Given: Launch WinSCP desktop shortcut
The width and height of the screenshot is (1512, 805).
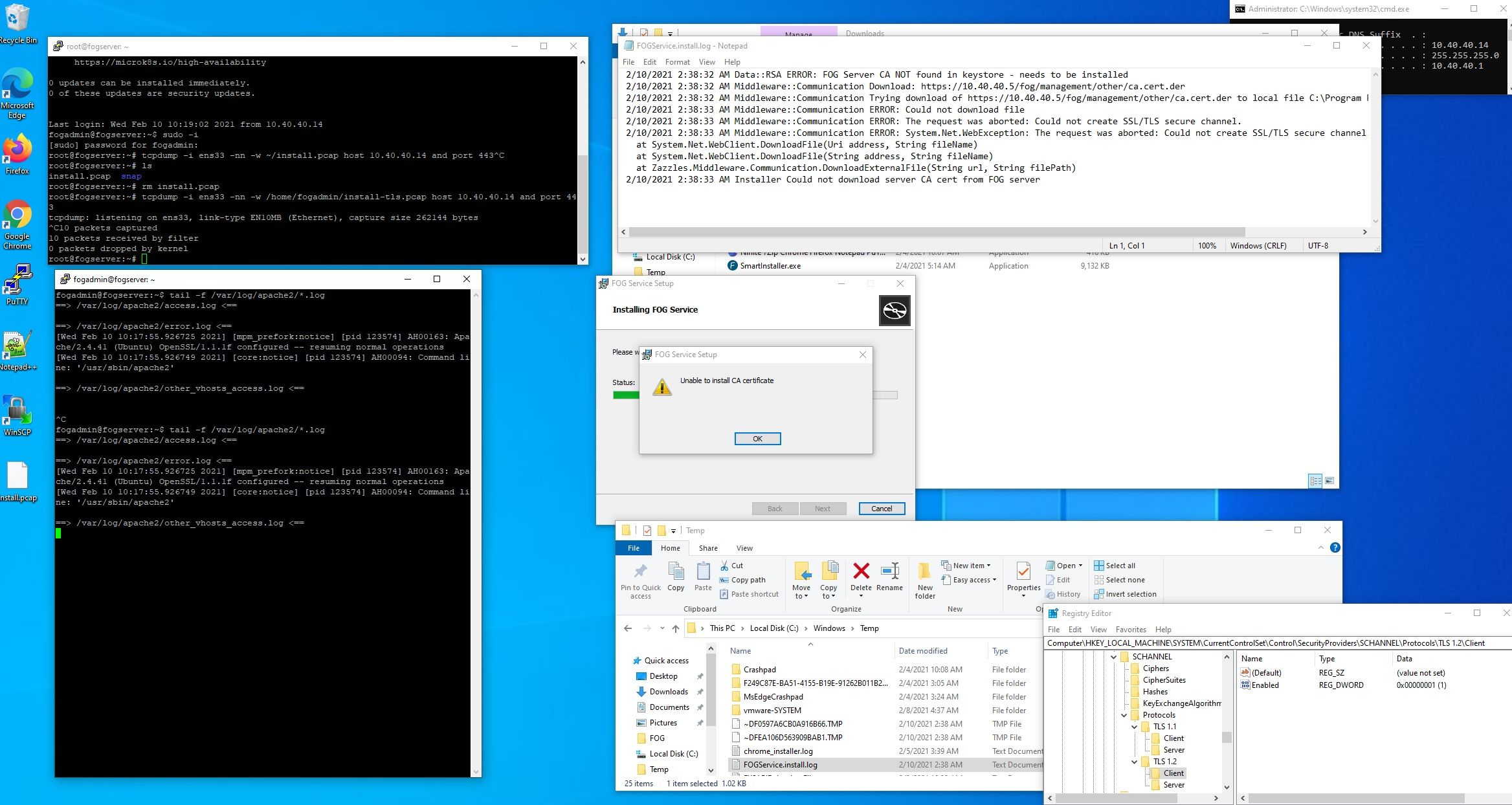Looking at the screenshot, I should (17, 415).
